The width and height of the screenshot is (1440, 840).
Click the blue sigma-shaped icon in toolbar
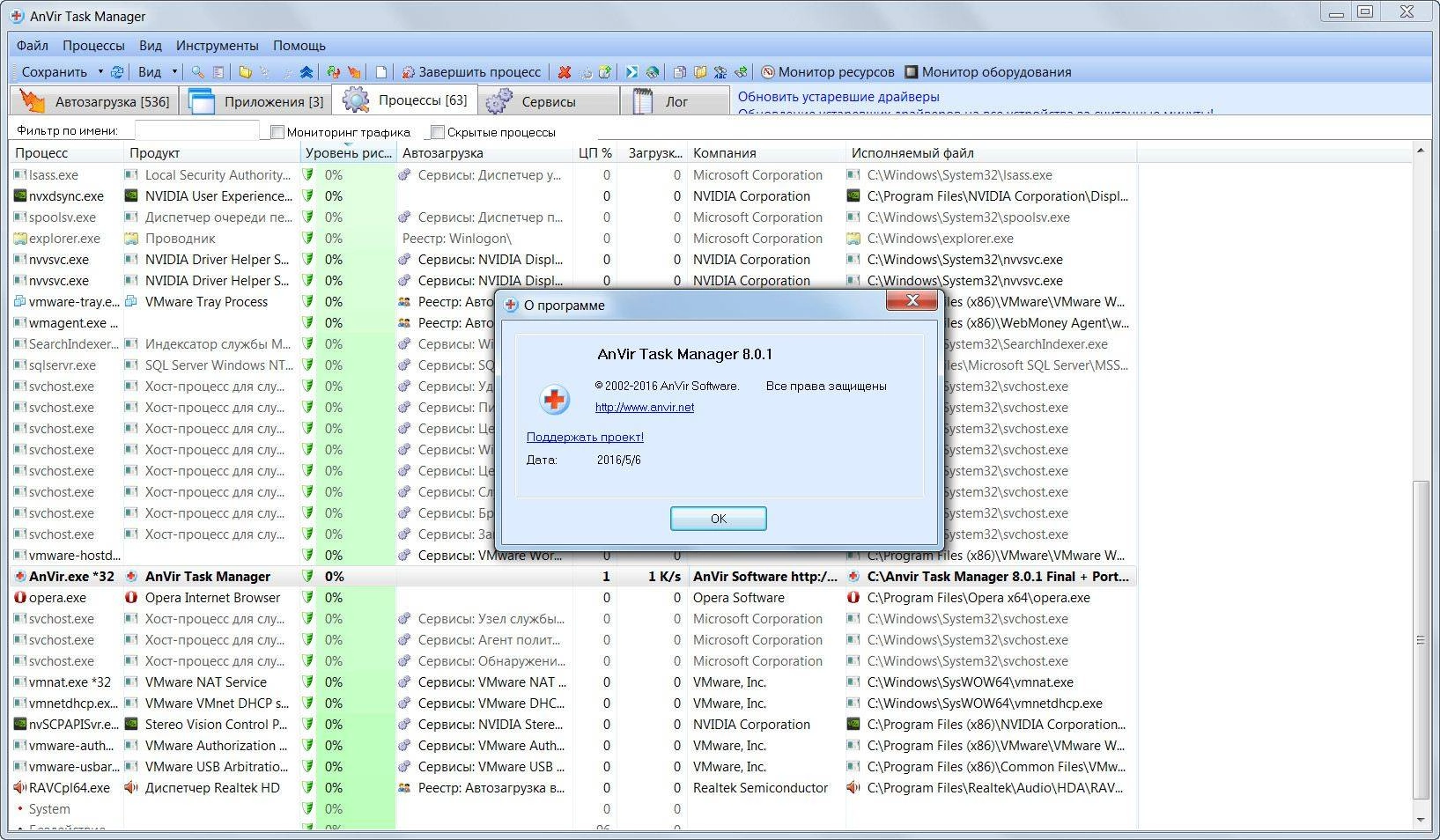tap(631, 72)
